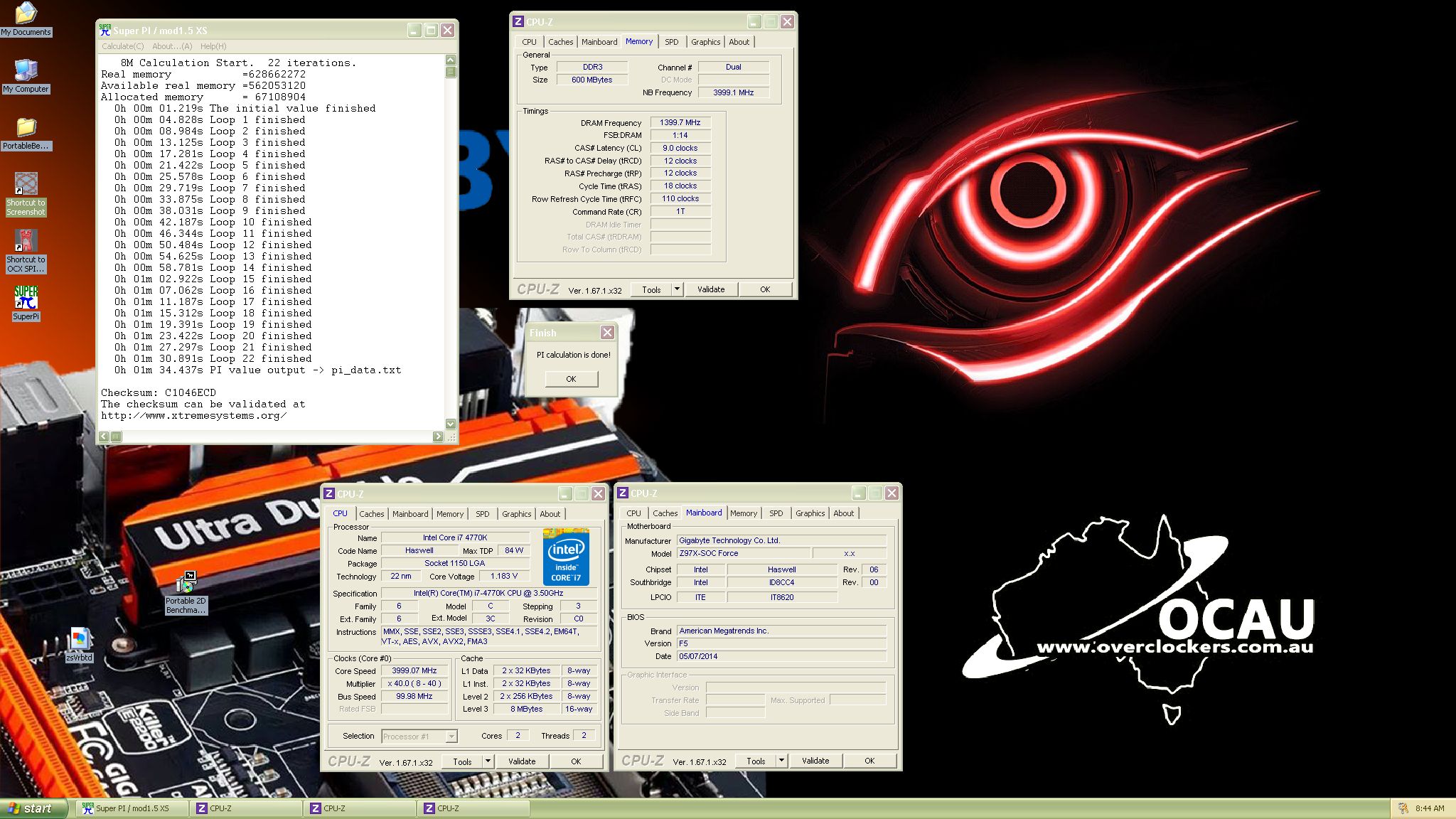Image resolution: width=1456 pixels, height=819 pixels.
Task: Click the Super PI horizontal scrollbar right arrow
Action: (x=438, y=437)
